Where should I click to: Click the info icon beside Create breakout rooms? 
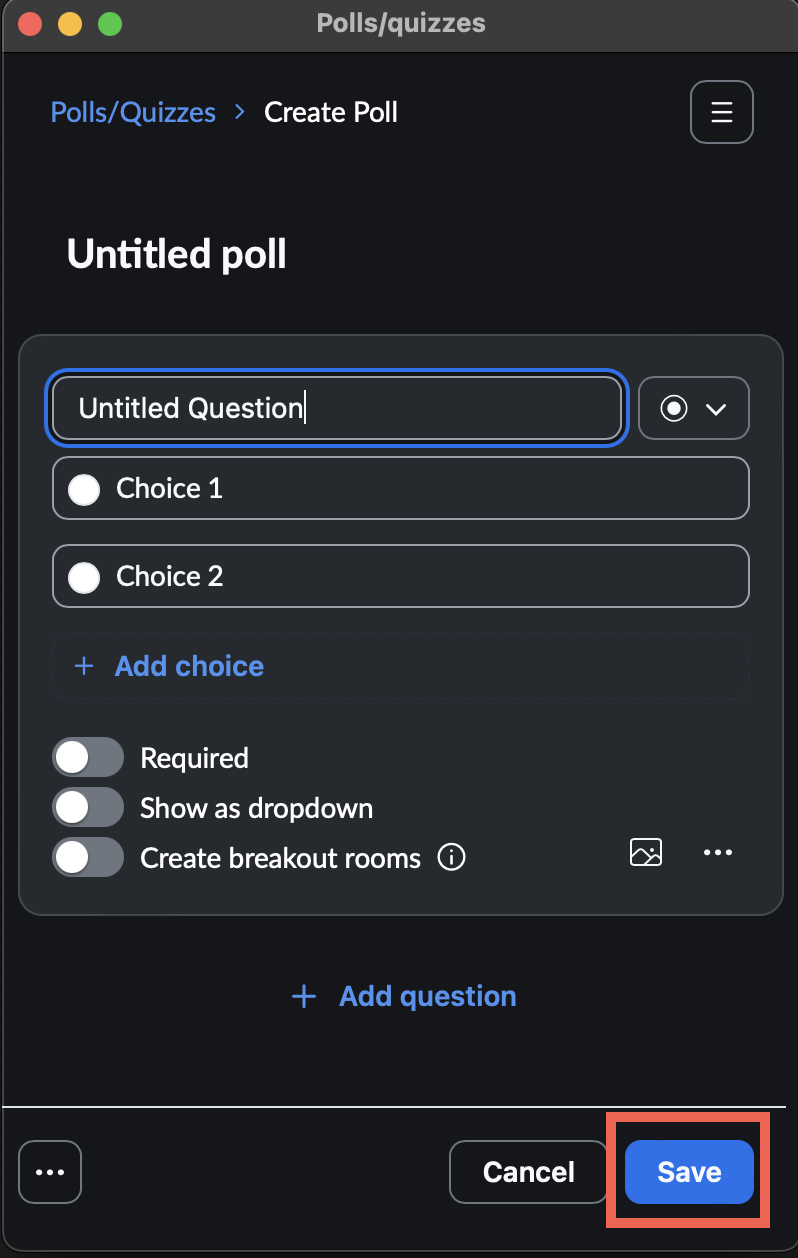[x=451, y=857]
